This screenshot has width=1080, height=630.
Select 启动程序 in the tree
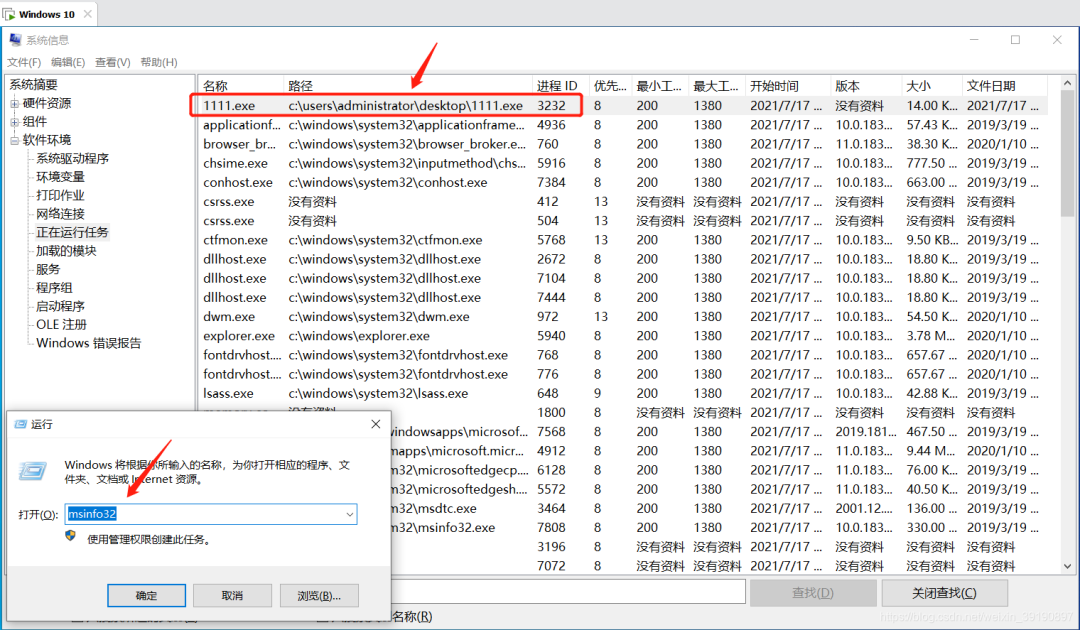[60, 306]
